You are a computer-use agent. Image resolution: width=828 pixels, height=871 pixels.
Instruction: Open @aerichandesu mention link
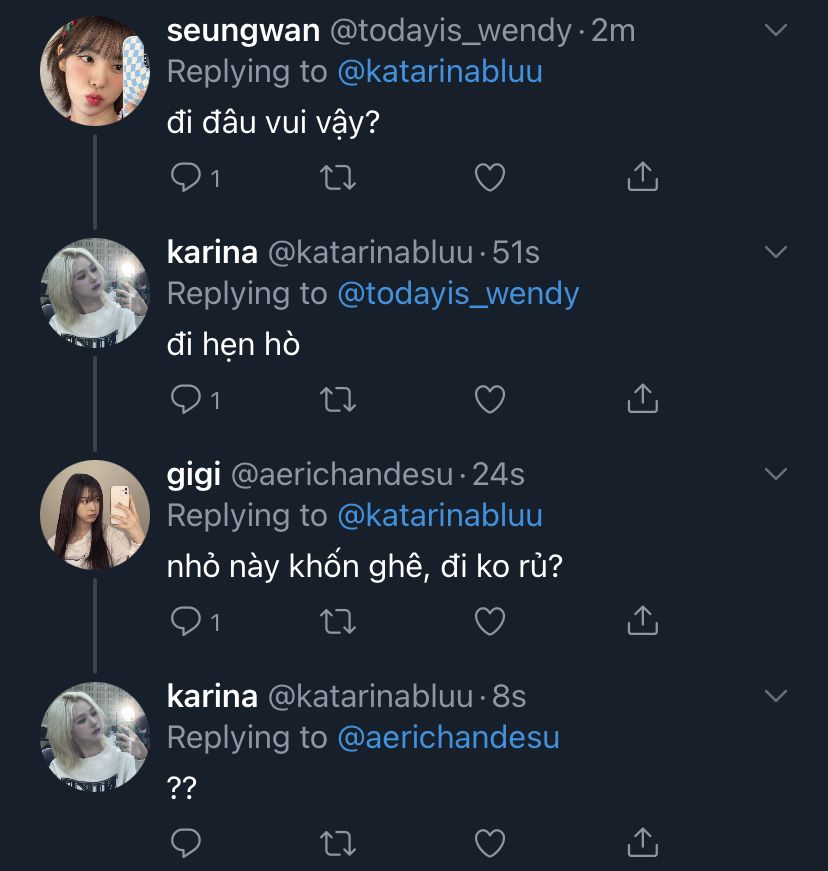pyautogui.click(x=448, y=738)
